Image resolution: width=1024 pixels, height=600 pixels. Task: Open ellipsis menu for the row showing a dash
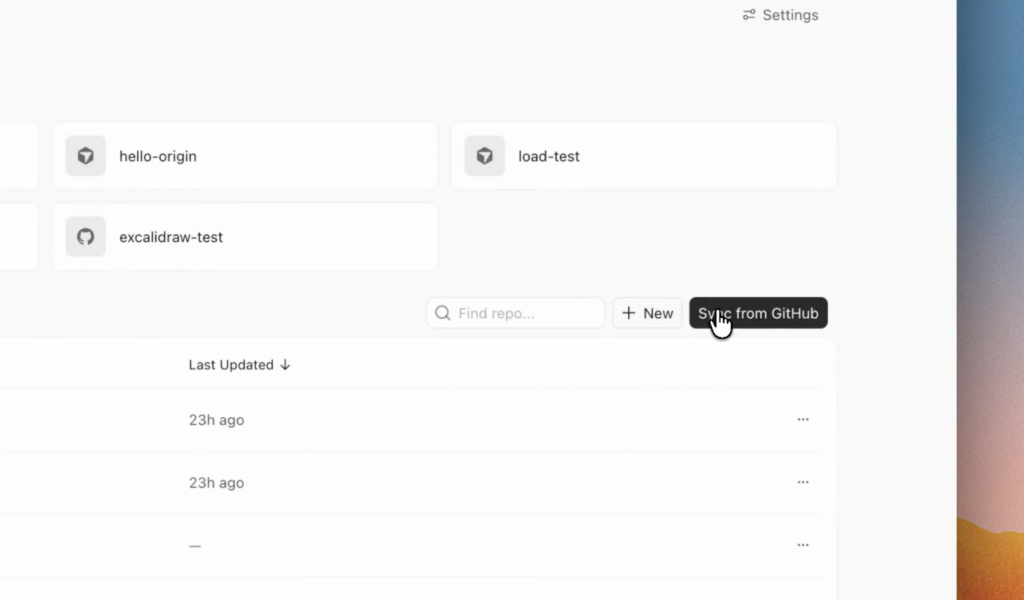(x=803, y=545)
